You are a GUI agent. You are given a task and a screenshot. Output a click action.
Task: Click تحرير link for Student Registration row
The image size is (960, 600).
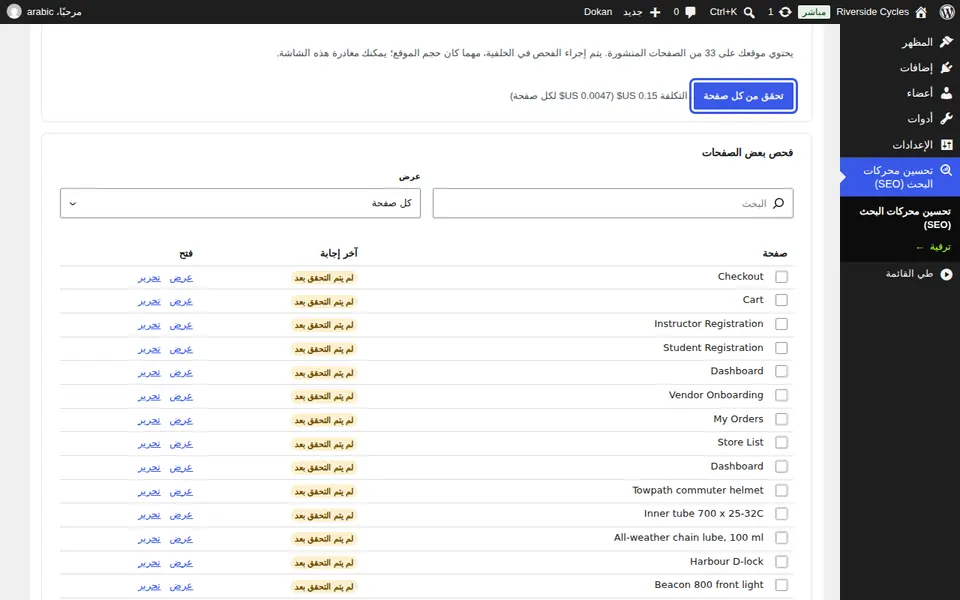pyautogui.click(x=149, y=349)
